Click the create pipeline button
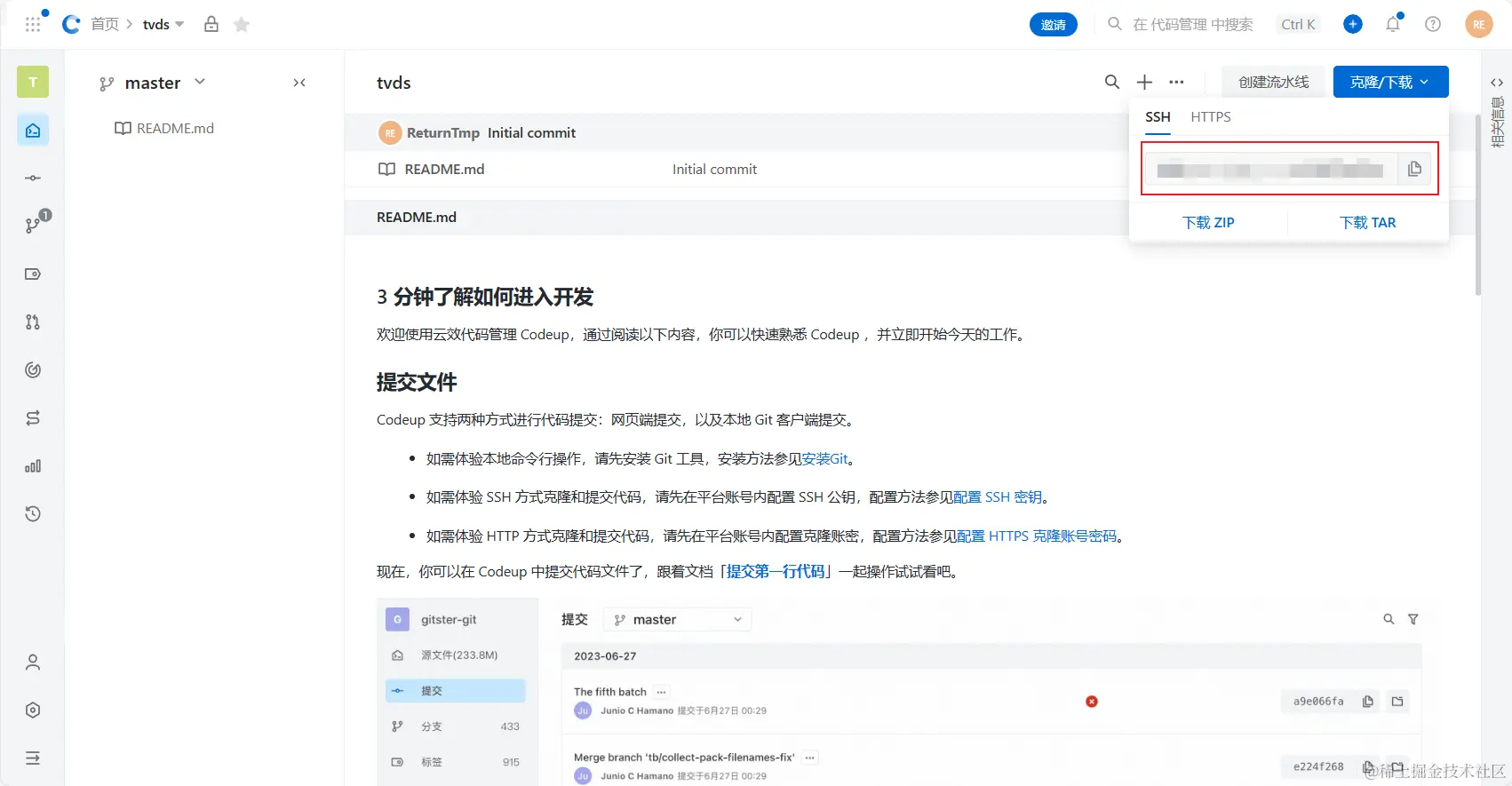The width and height of the screenshot is (1512, 786). (x=1273, y=82)
